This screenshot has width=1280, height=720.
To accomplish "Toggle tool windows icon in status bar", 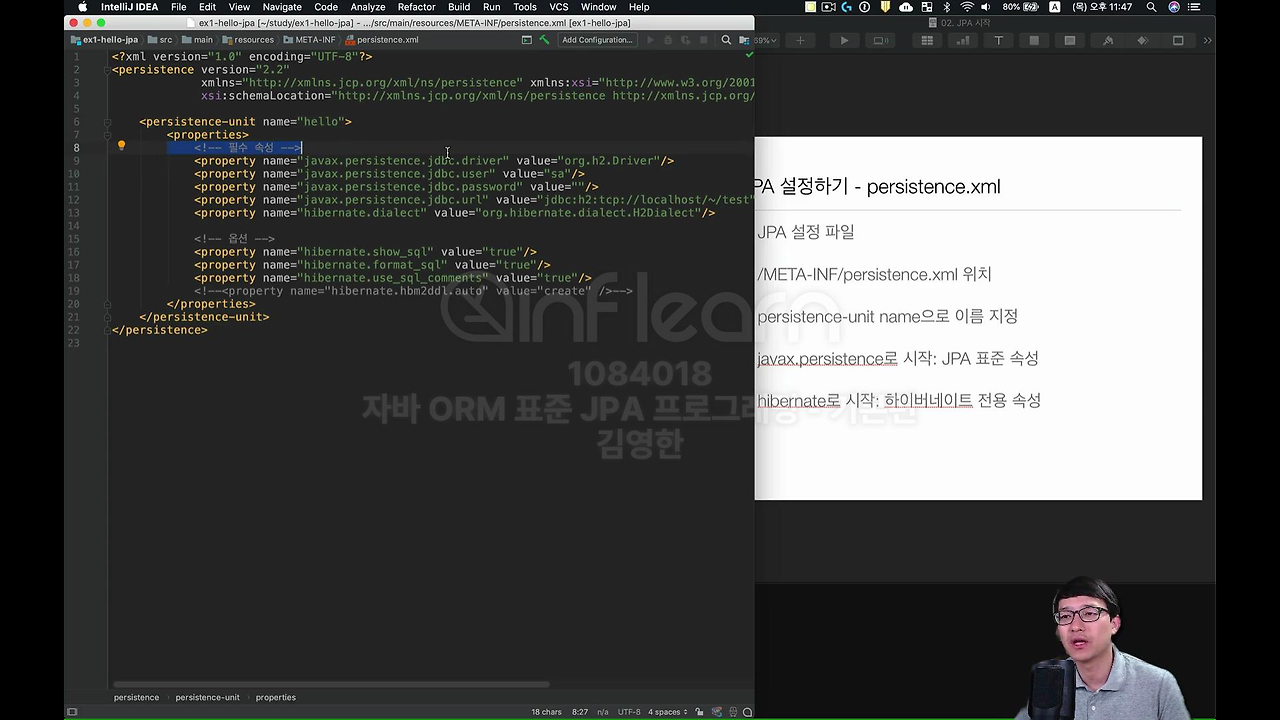I will click(x=72, y=712).
